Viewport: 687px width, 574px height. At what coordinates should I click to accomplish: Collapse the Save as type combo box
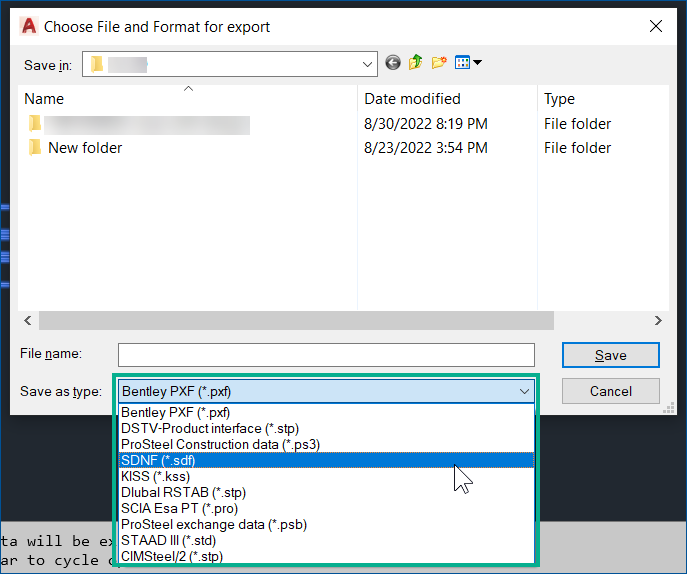coord(524,391)
